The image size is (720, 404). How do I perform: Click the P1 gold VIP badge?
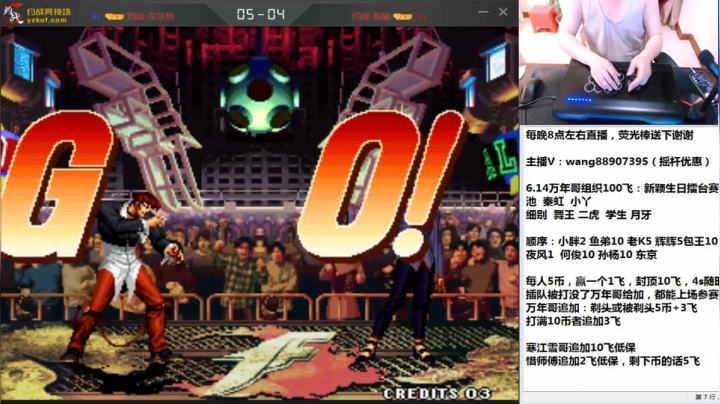coord(114,17)
